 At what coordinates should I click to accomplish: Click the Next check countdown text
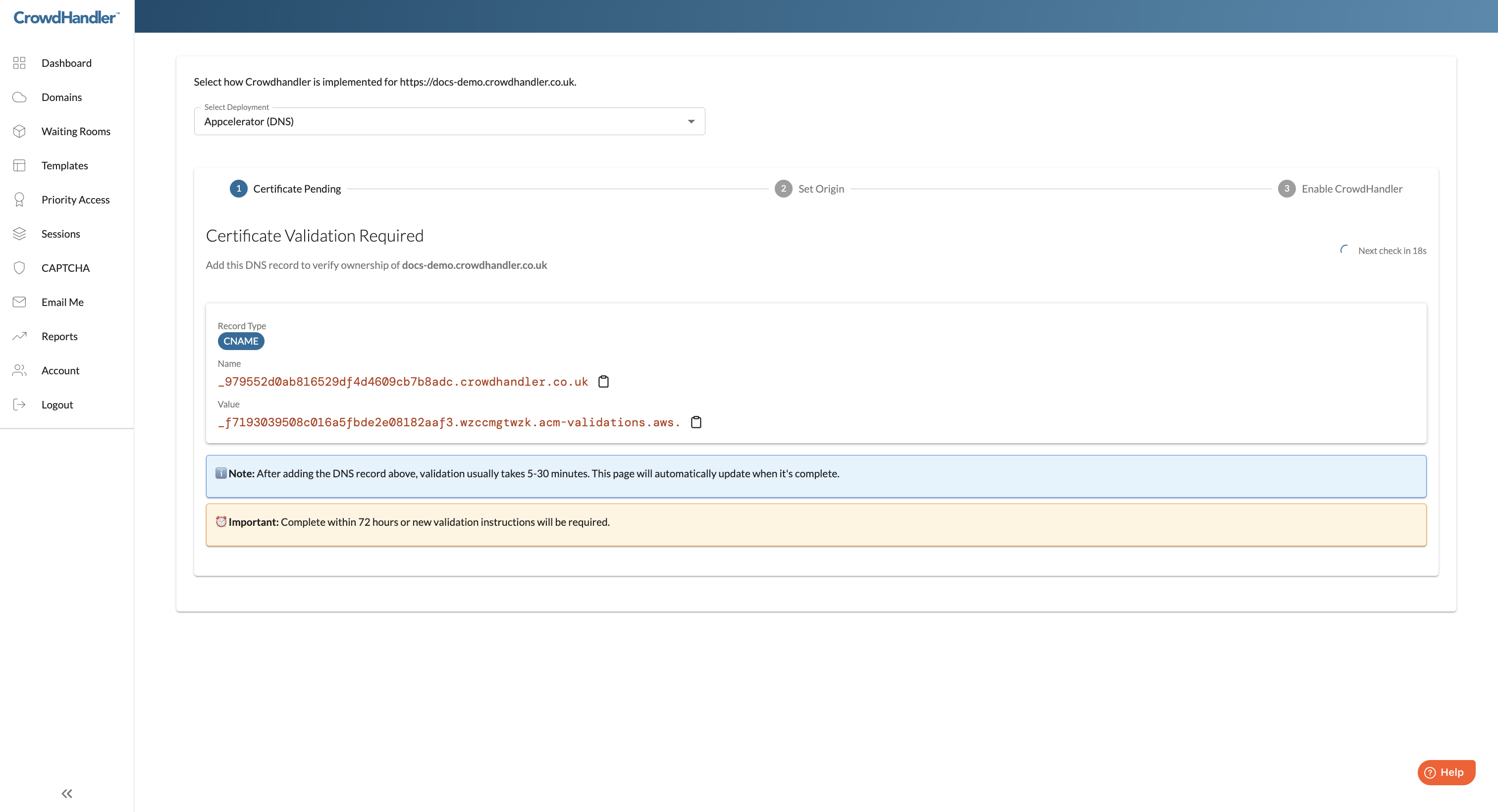(1392, 251)
